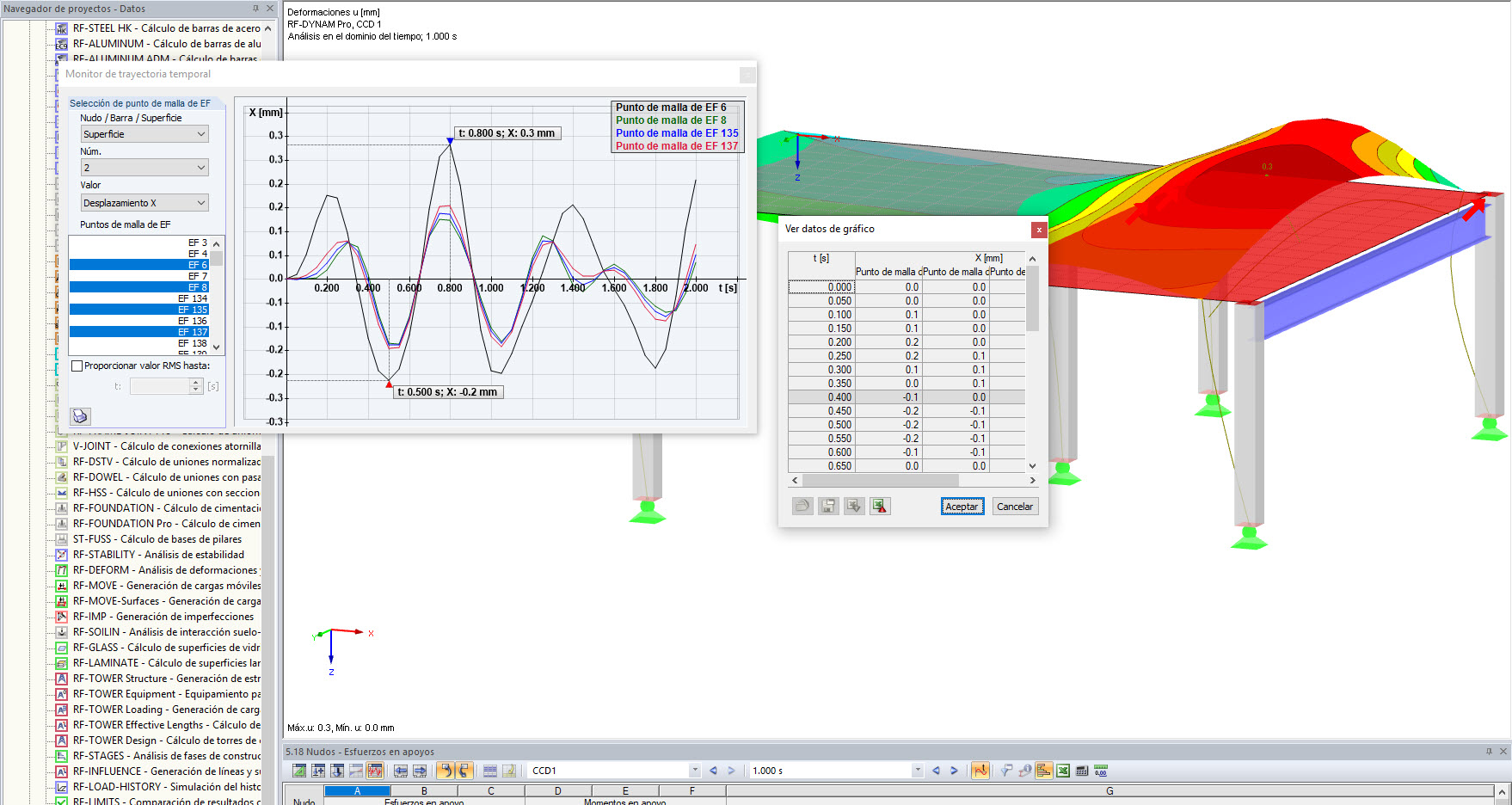This screenshot has height=805, width=1512.
Task: Select mesh point EF 135 in list
Action: [x=139, y=310]
